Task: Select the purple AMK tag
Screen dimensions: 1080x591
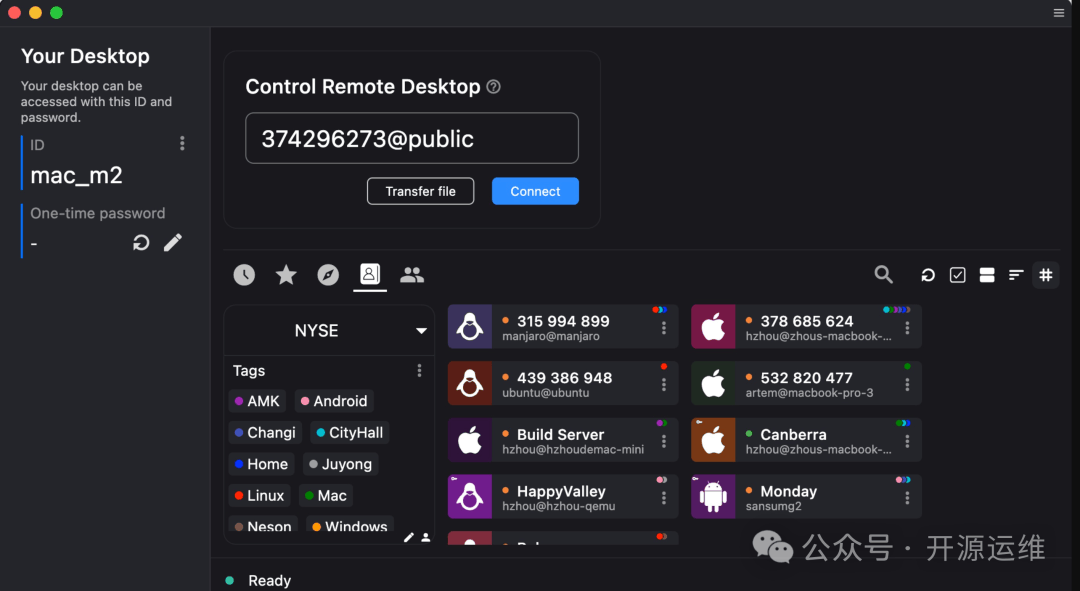Action: click(x=257, y=401)
